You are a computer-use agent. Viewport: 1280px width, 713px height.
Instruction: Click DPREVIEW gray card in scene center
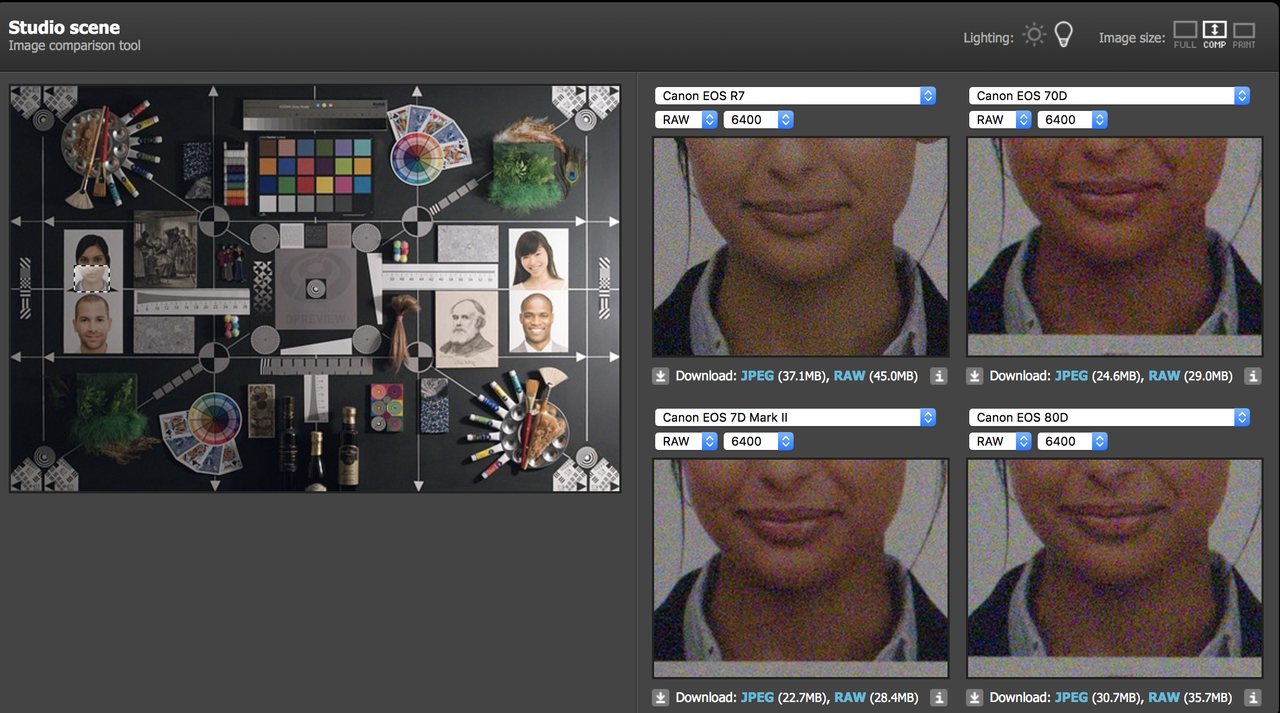(x=315, y=292)
